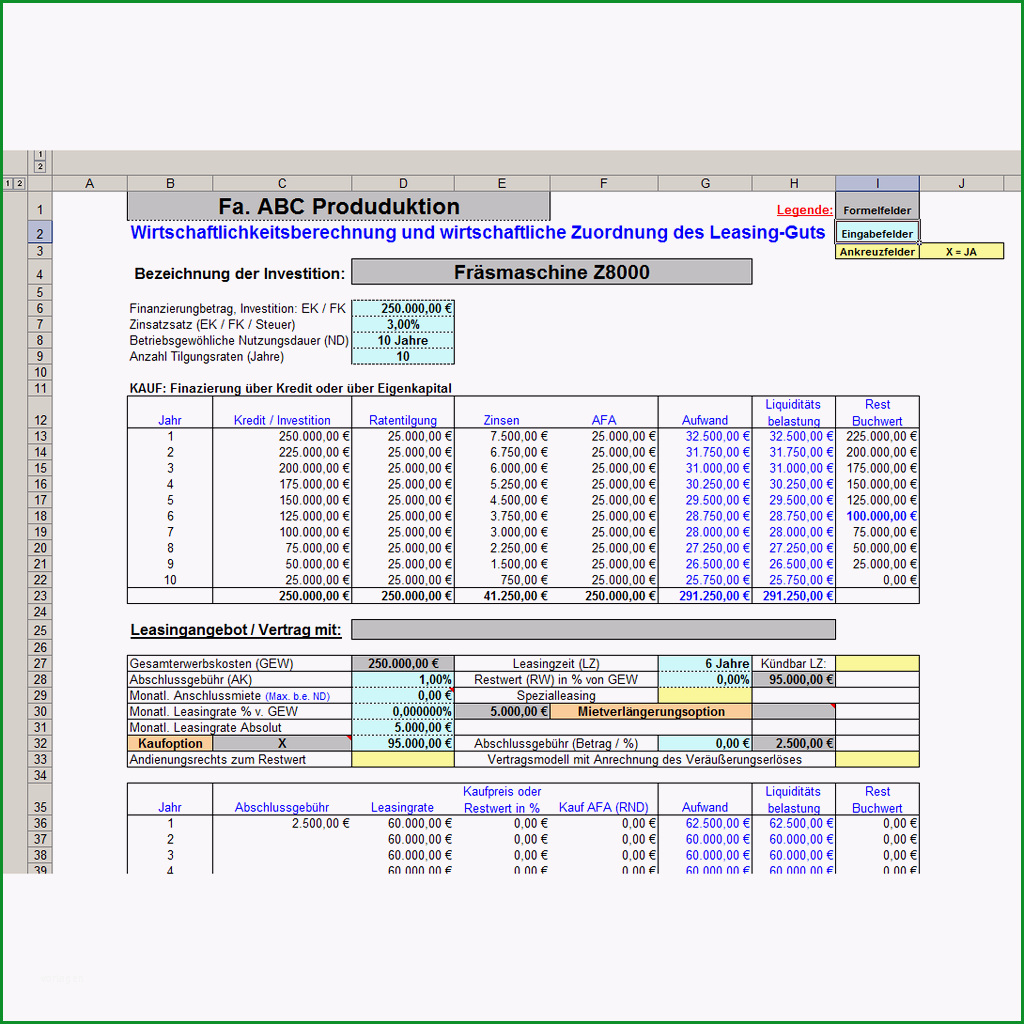Select row header 23
Viewport: 1024px width, 1024px height.
[40, 596]
